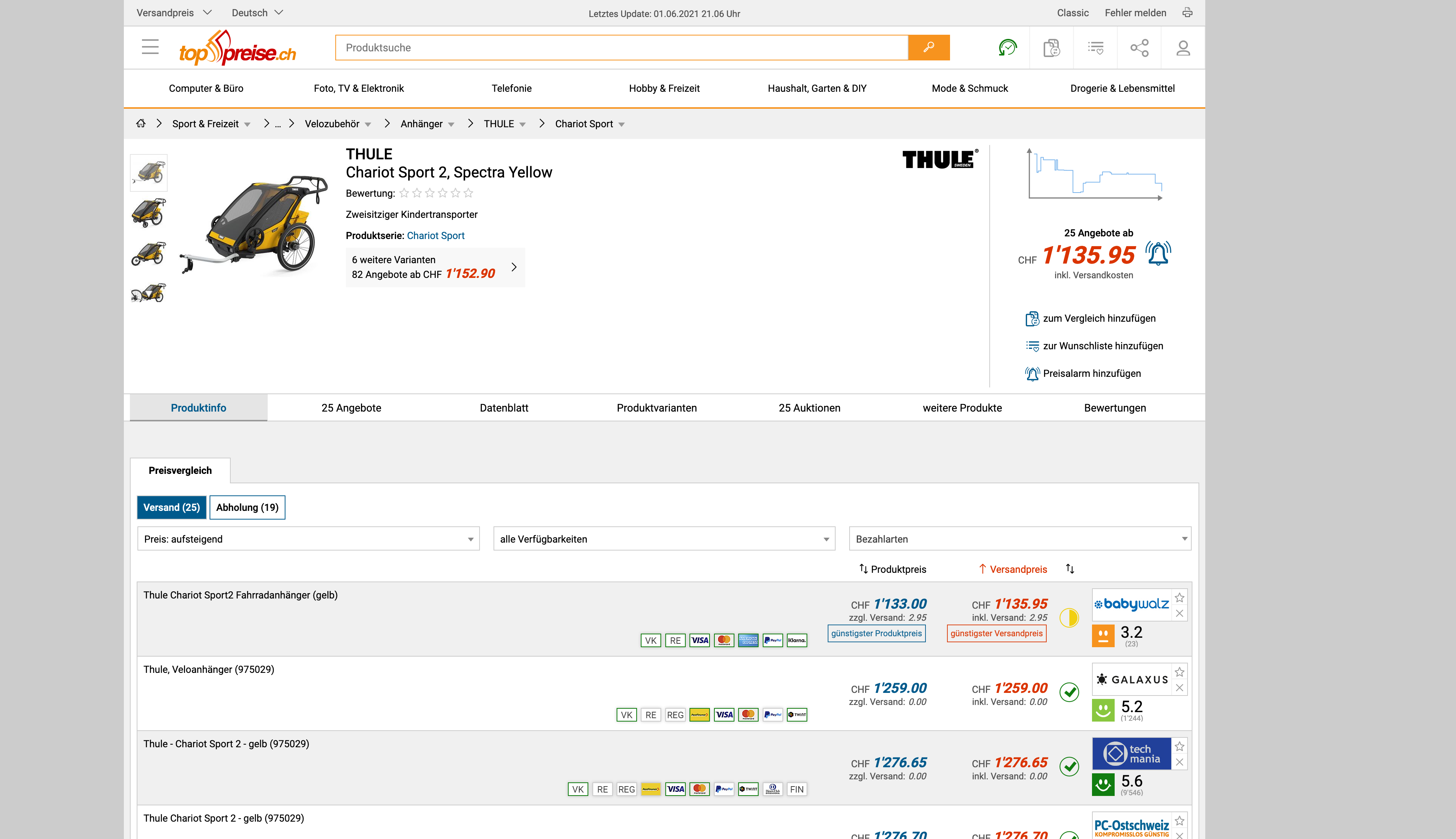Expand the 'alle Verfügbarkeiten' dropdown
The width and height of the screenshot is (1456, 839).
coord(664,539)
